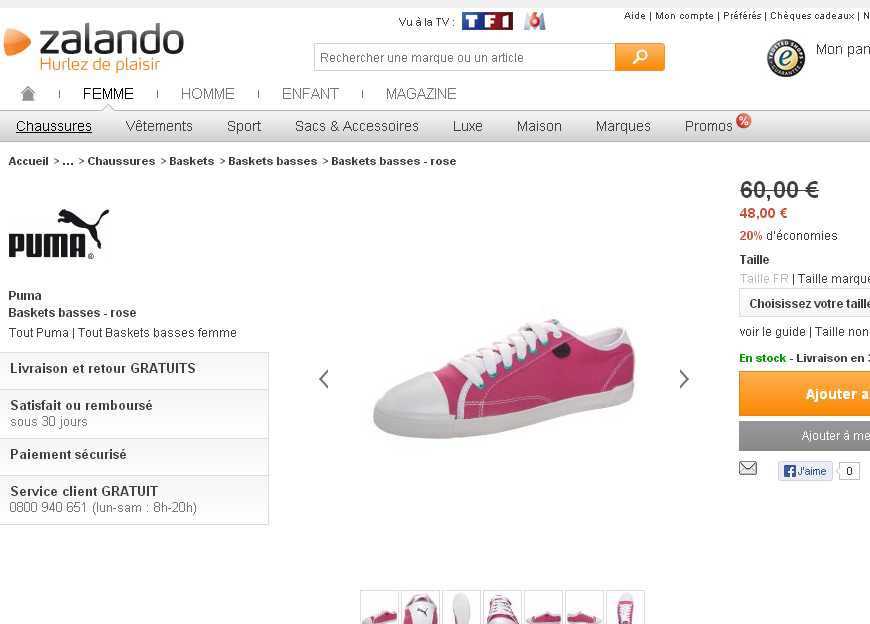The image size is (870, 624).
Task: Expand the breadcrumb ellipsis
Action: click(68, 161)
